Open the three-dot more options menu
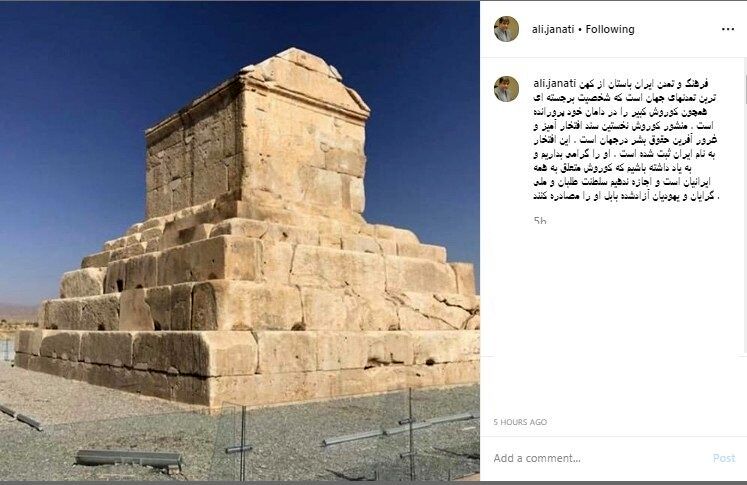 pos(727,29)
